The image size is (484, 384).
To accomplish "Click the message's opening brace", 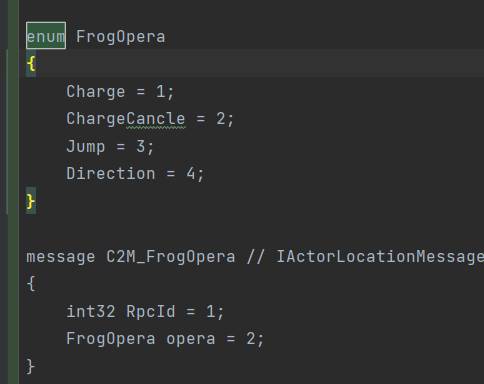I will (31, 284).
